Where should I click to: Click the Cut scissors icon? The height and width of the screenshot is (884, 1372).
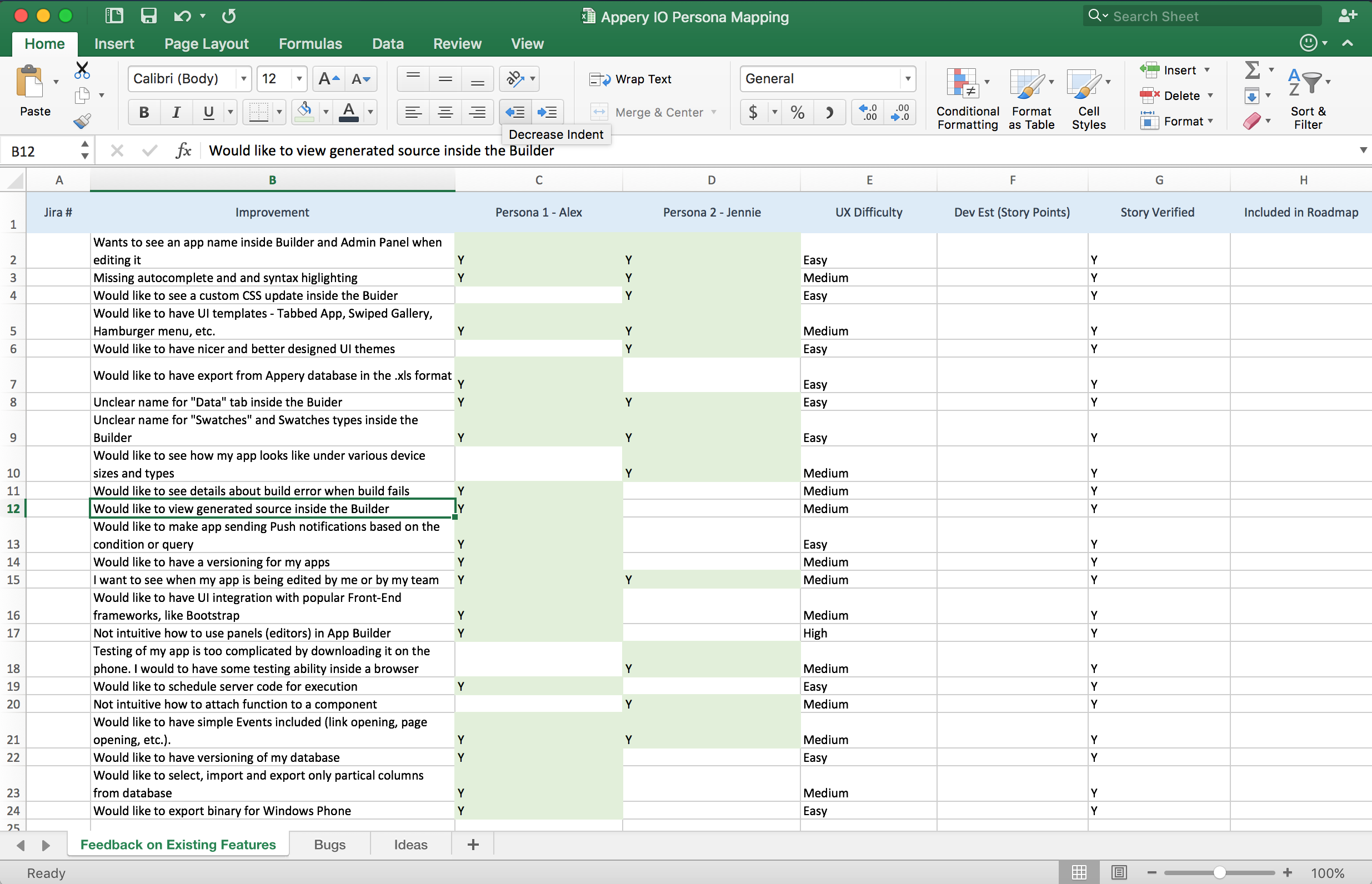point(82,70)
